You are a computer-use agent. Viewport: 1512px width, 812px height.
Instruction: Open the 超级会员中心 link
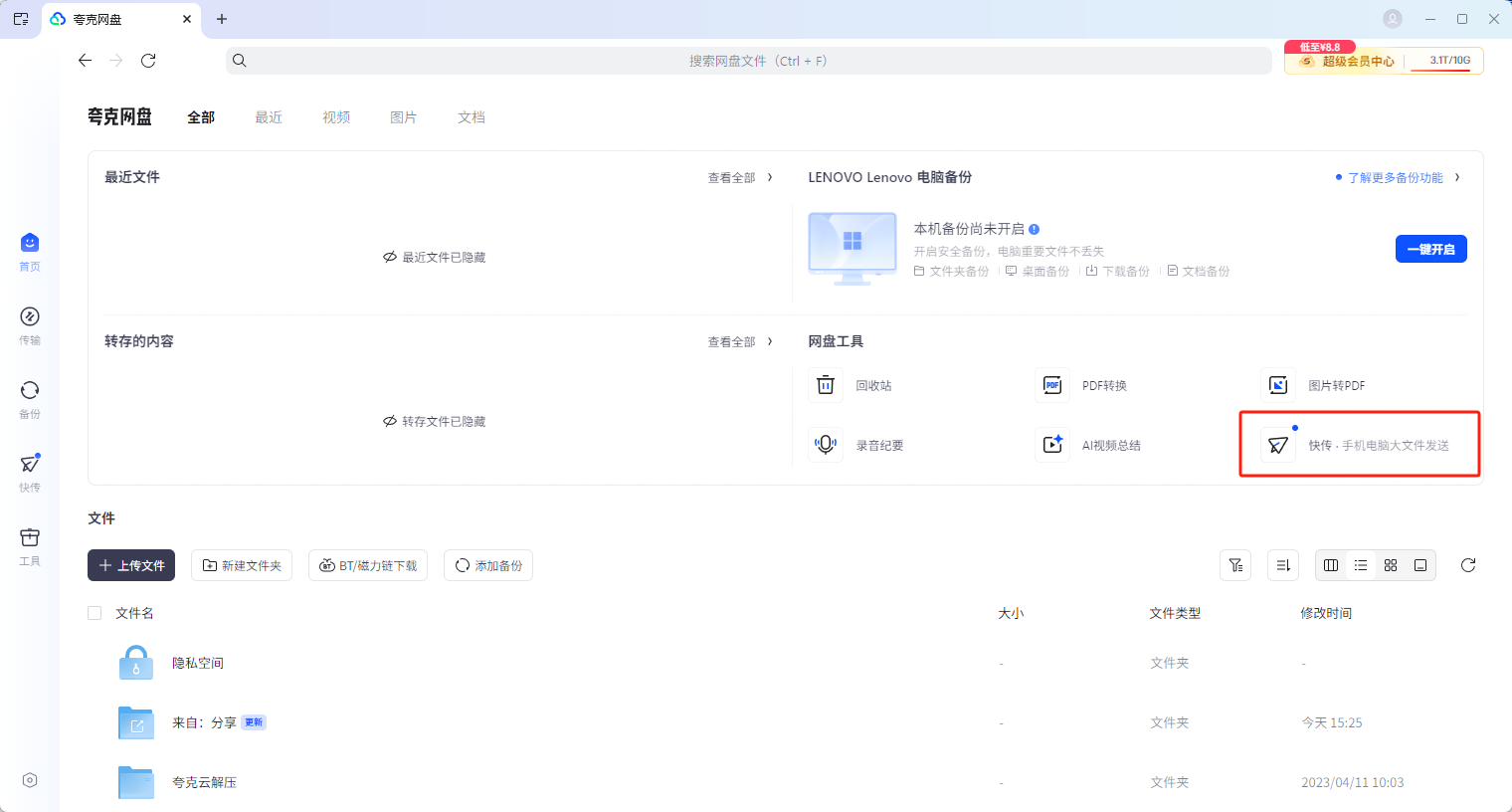click(1348, 62)
